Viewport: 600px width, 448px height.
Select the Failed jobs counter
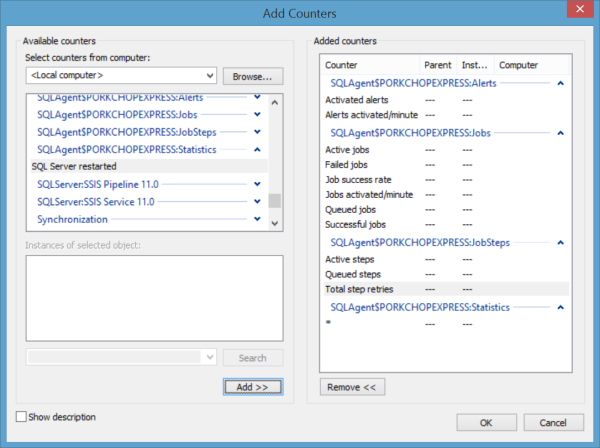(x=446, y=165)
